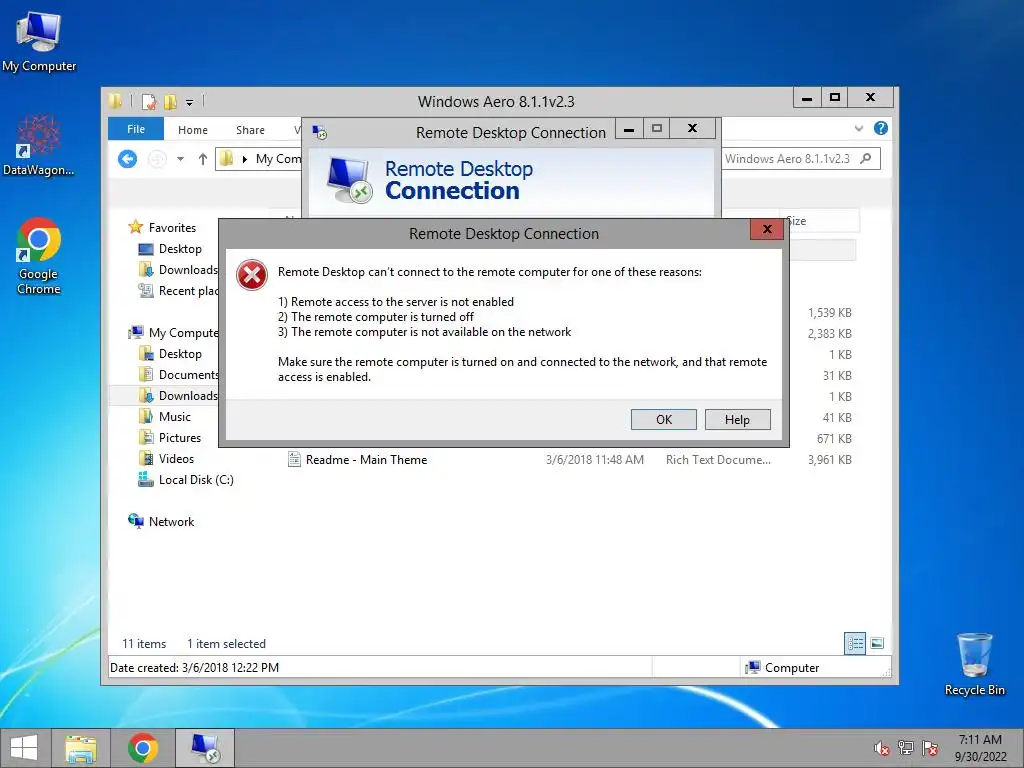The image size is (1024, 768).
Task: Open the Action Center flag icon
Action: click(930, 748)
